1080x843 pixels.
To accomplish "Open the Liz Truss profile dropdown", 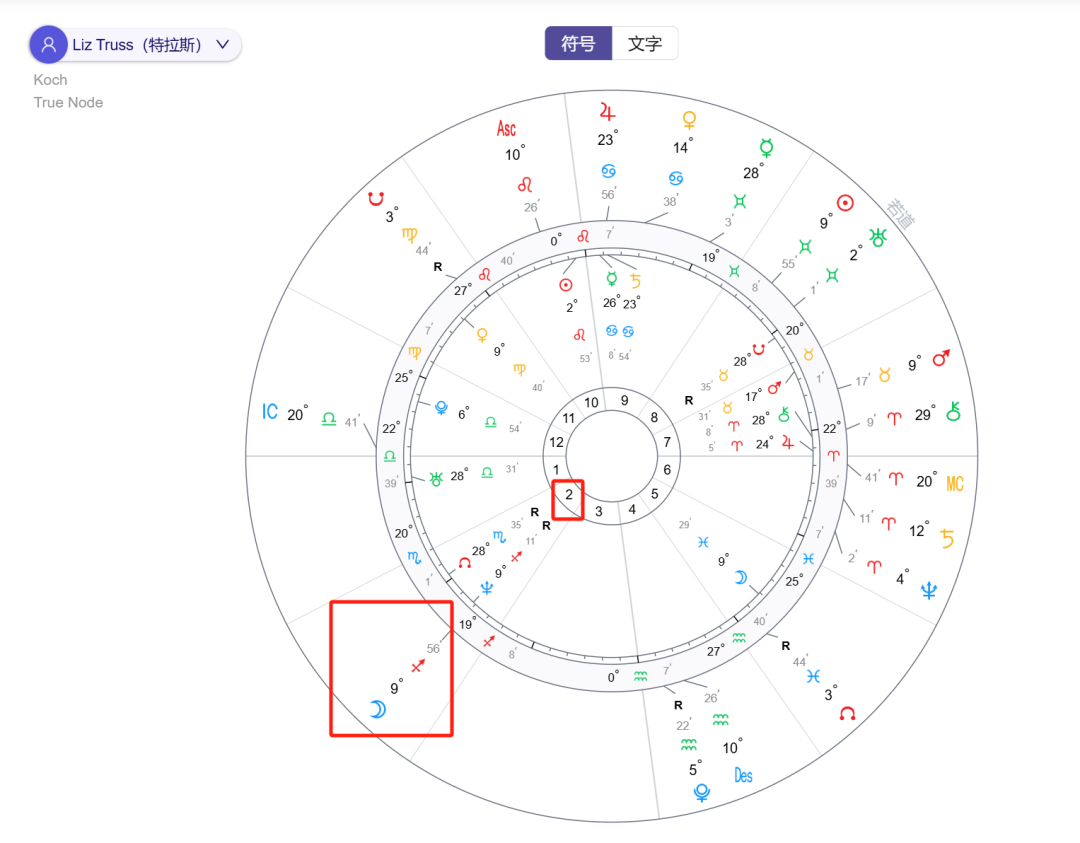I will pyautogui.click(x=136, y=45).
